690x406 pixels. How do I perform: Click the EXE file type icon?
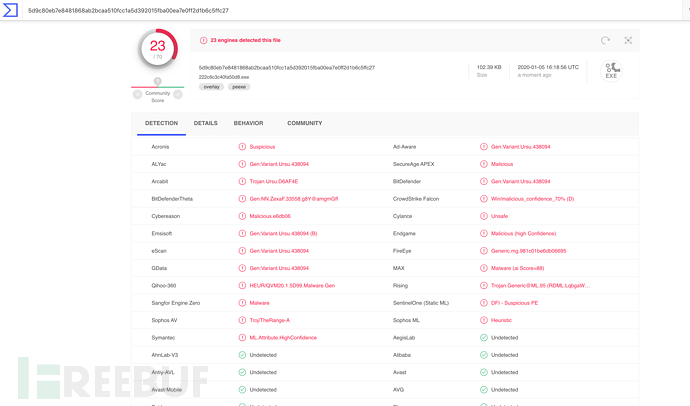point(611,71)
